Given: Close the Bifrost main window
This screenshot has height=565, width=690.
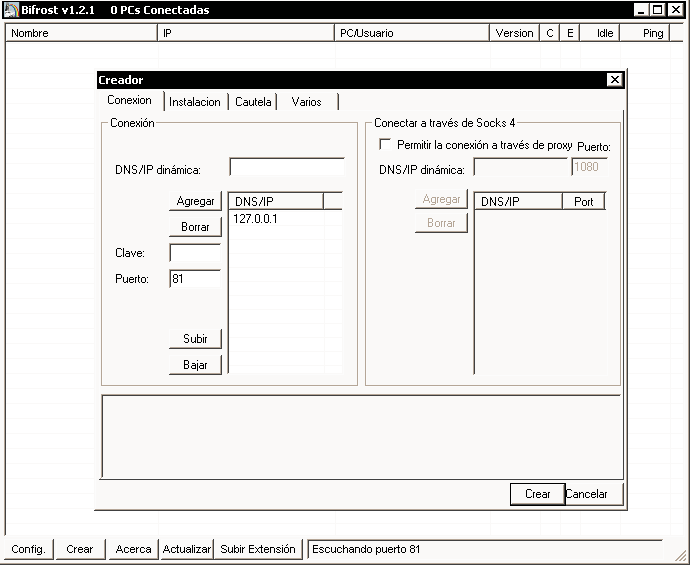Looking at the screenshot, I should pos(675,10).
